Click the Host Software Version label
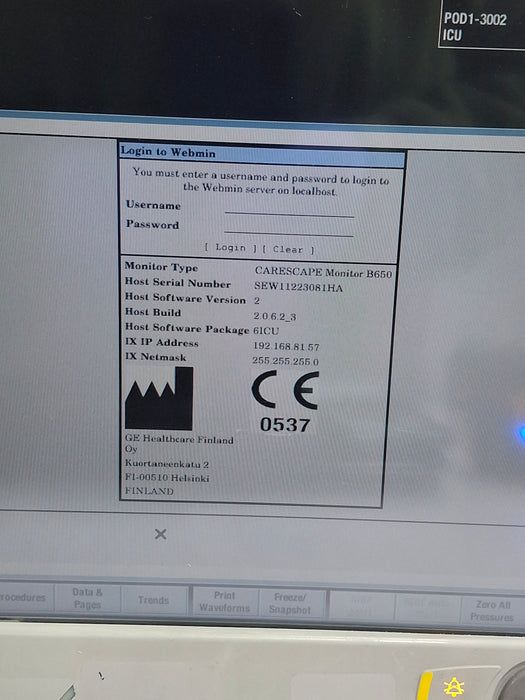 [x=185, y=298]
